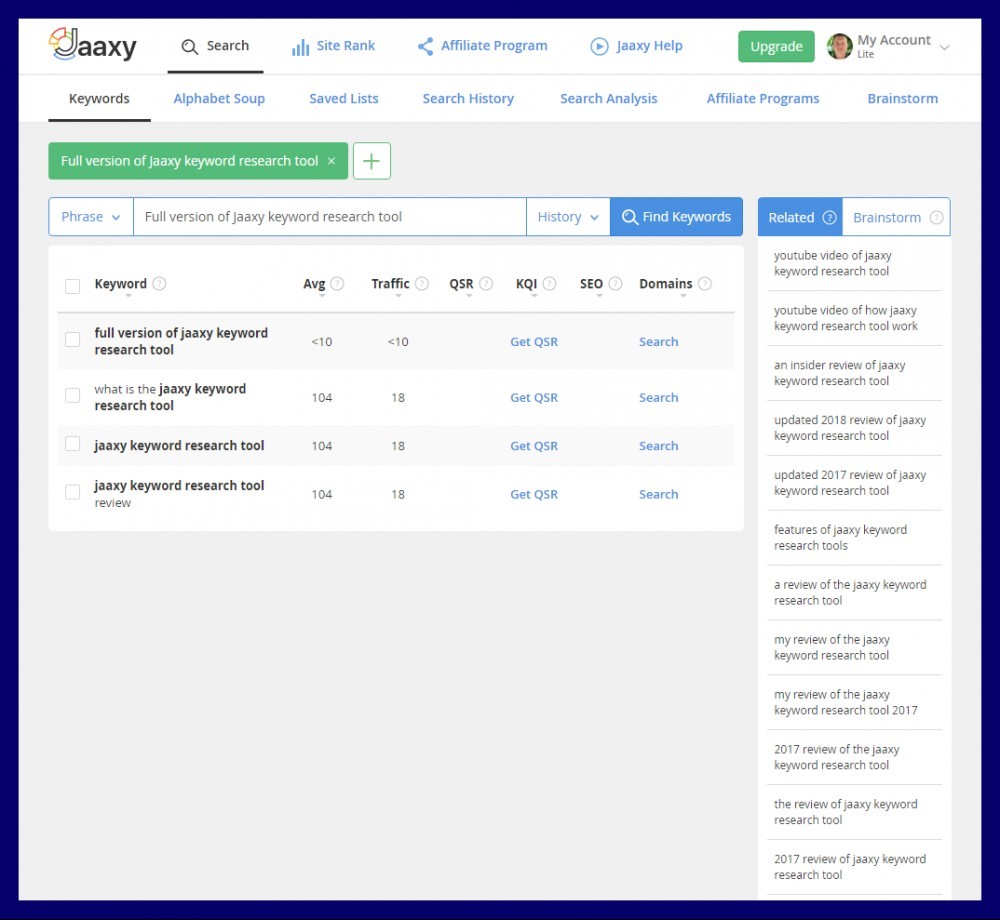The width and height of the screenshot is (1000, 920).
Task: Open the Affiliate Programs tab
Action: 763,99
